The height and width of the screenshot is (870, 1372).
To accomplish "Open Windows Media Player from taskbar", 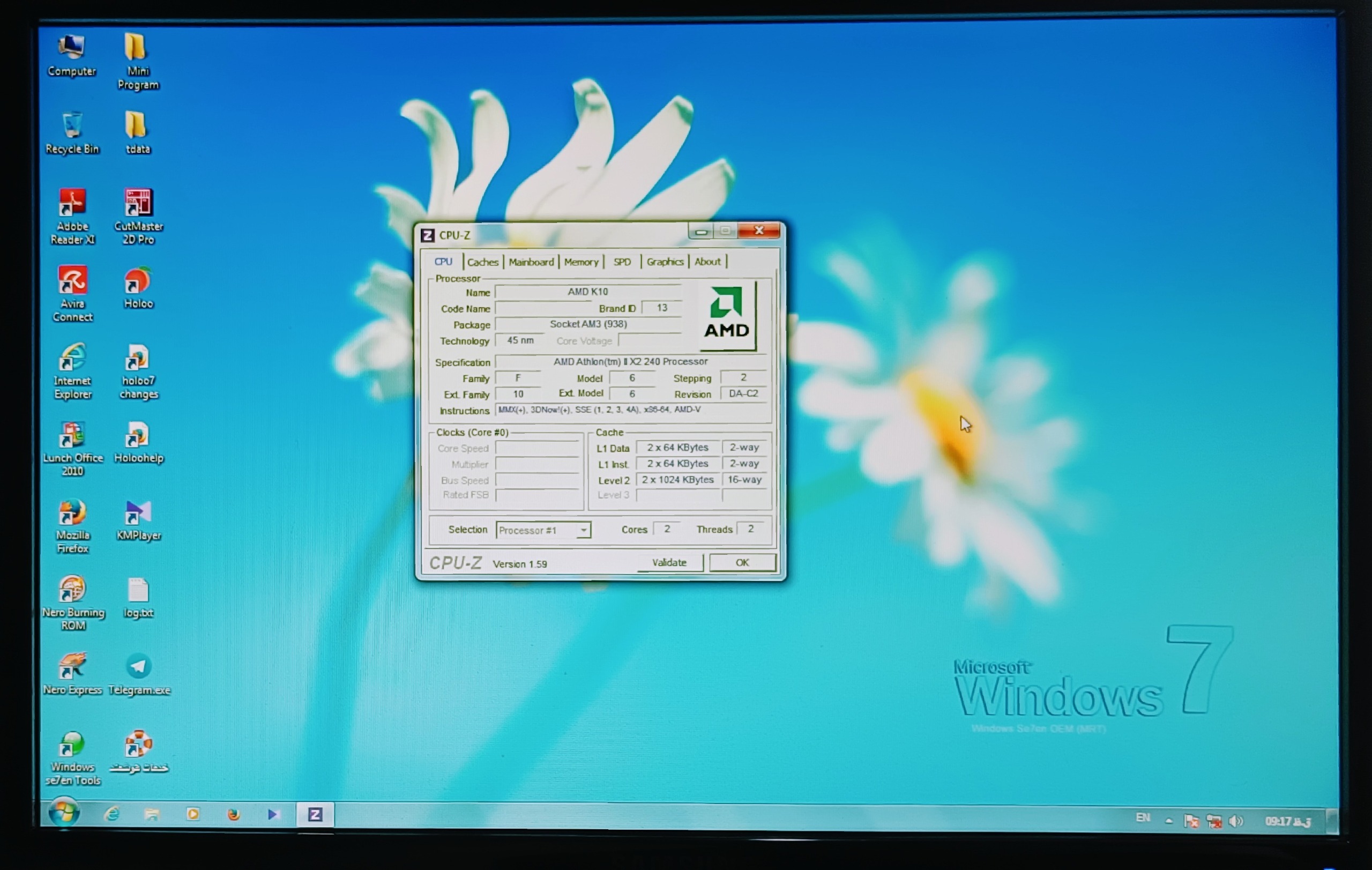I will pos(192,814).
